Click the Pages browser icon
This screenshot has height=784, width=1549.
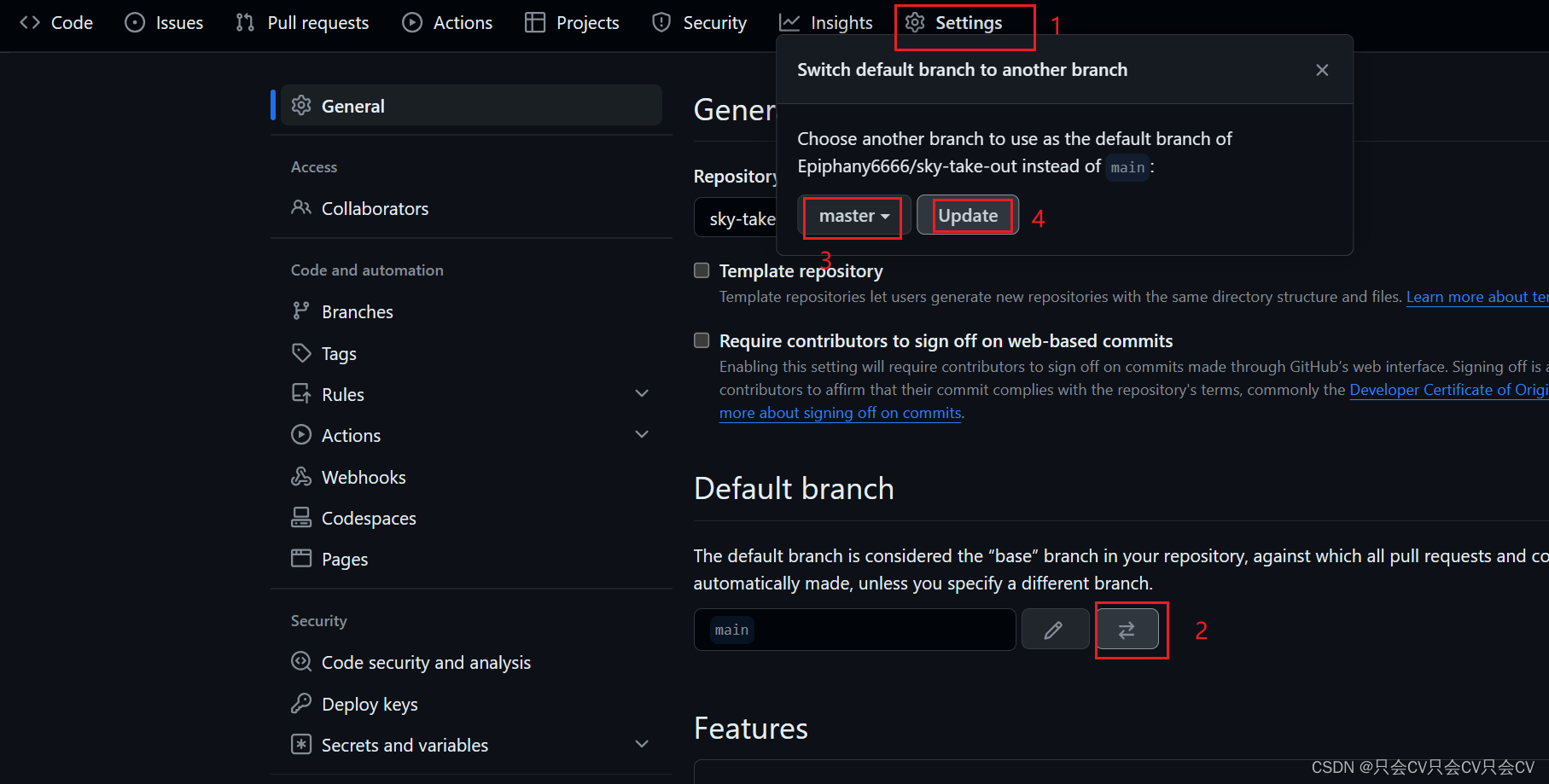[301, 558]
